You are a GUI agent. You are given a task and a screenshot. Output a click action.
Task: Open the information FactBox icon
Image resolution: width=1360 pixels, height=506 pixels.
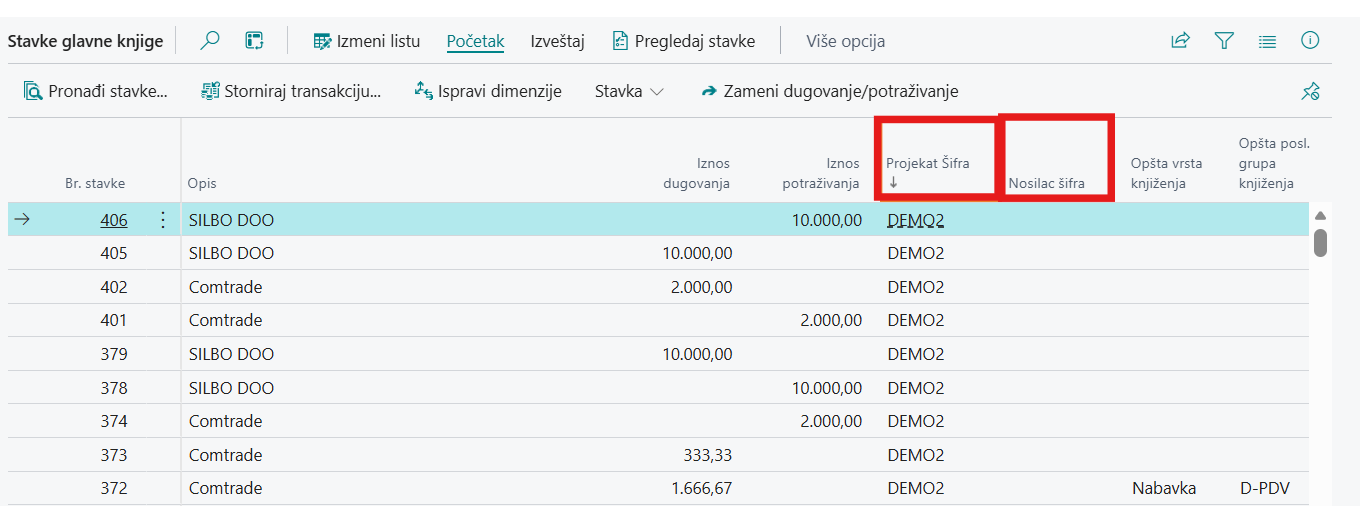click(1310, 41)
